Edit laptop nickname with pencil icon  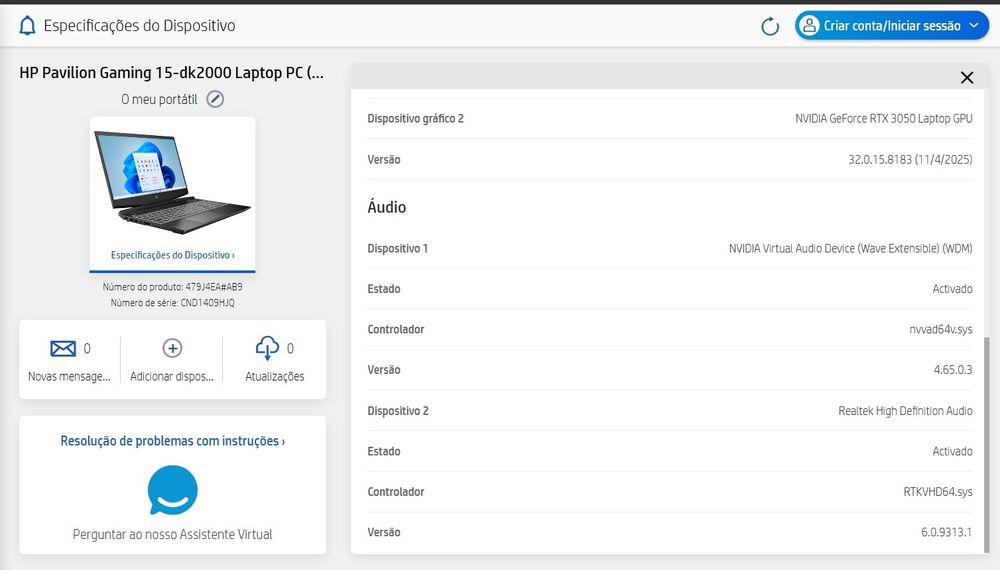point(215,99)
